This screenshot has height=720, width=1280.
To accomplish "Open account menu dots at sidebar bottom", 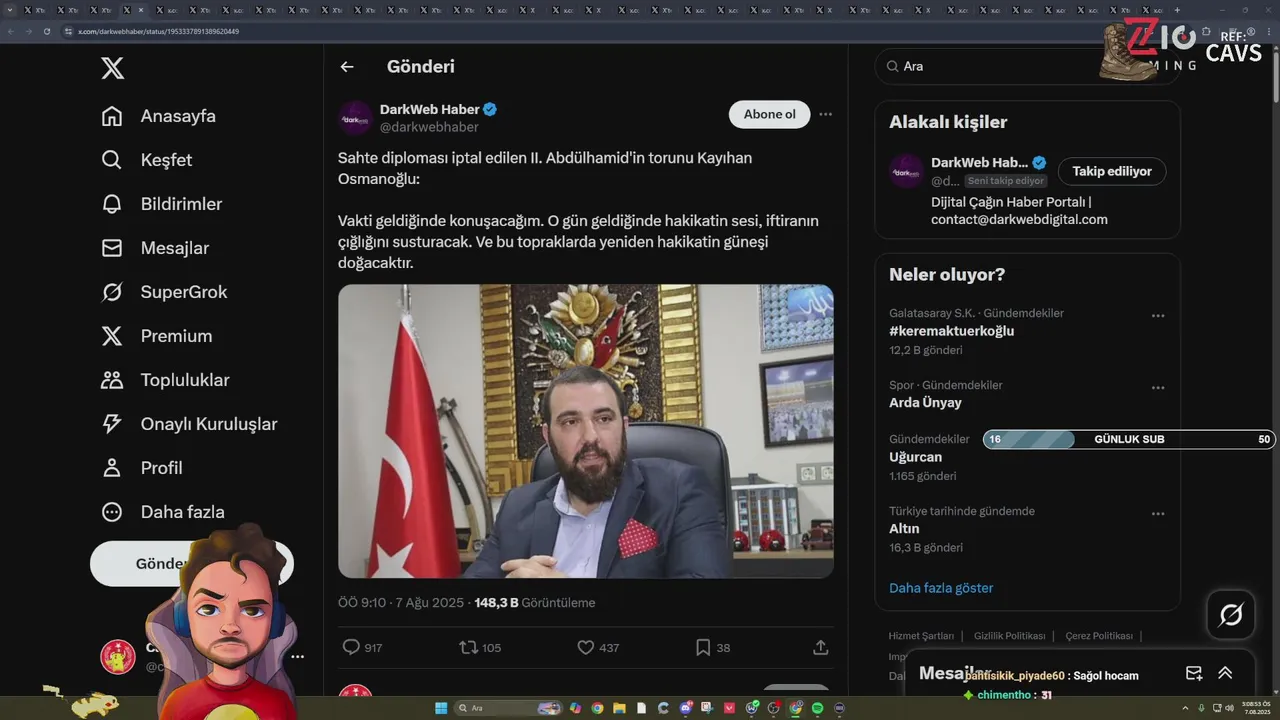I will (x=297, y=657).
